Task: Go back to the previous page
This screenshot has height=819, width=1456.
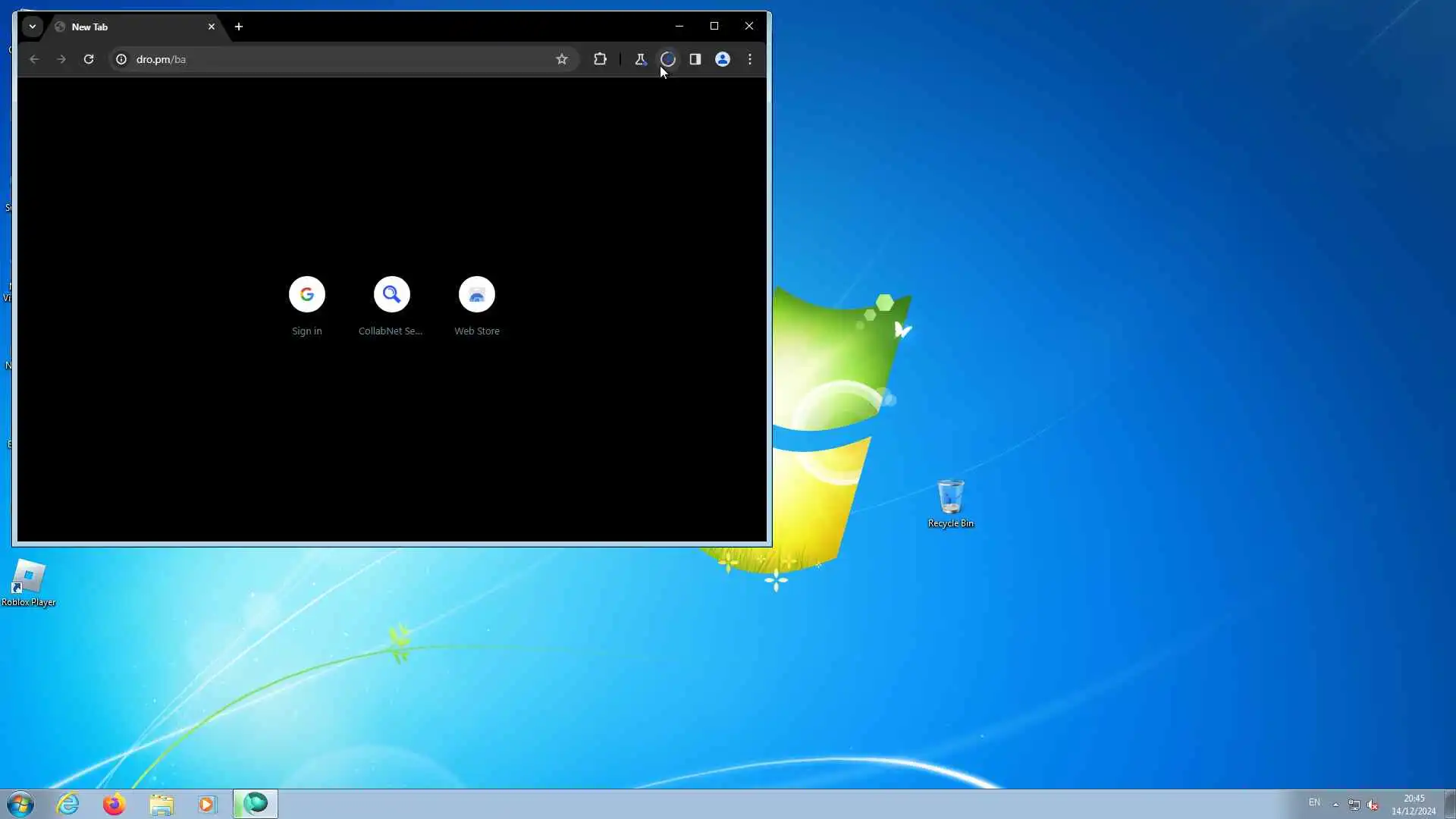Action: tap(34, 59)
